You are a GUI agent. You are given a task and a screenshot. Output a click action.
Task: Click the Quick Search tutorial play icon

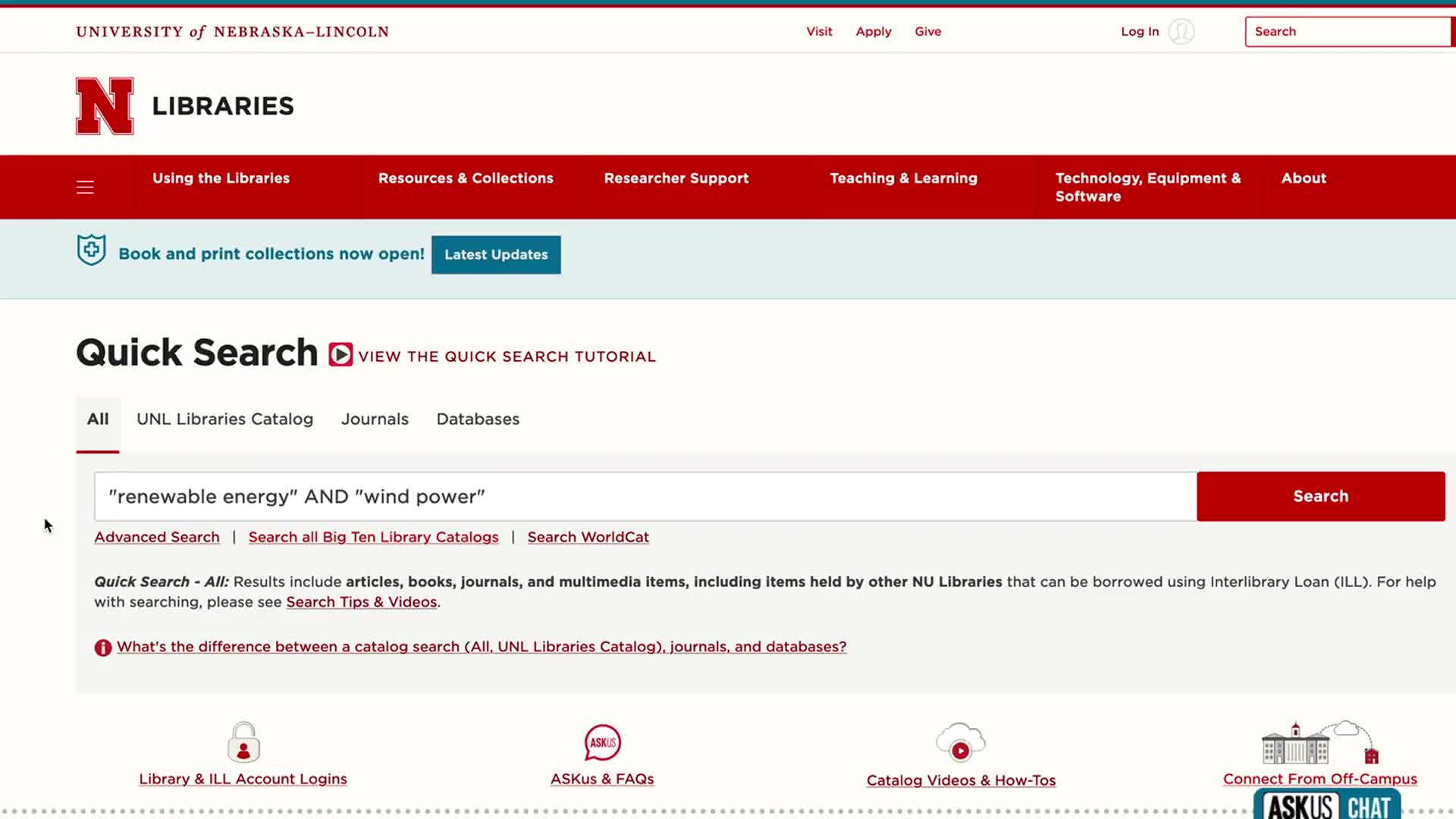coord(340,355)
